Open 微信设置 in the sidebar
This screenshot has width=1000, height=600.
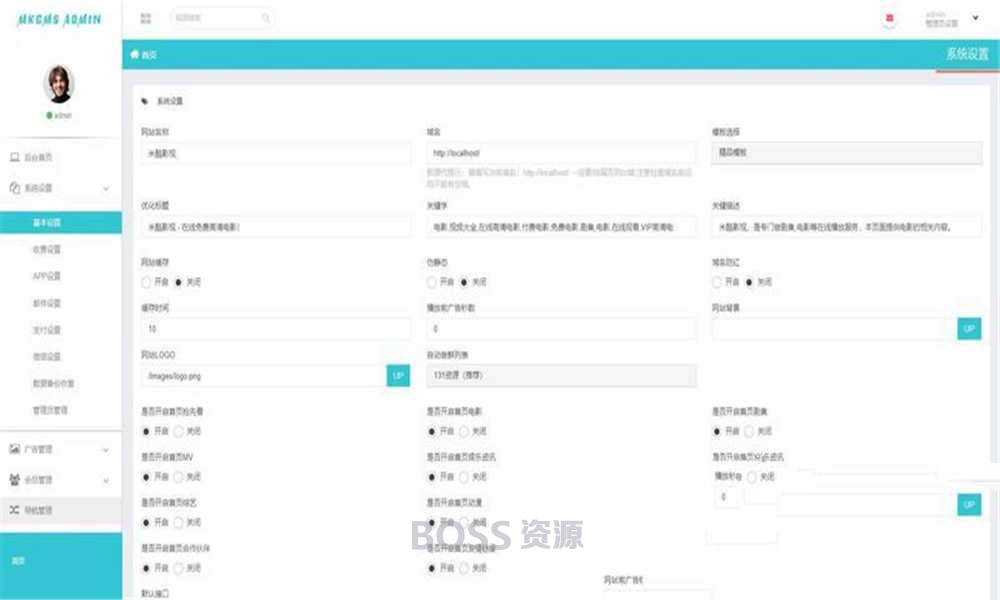click(x=47, y=356)
